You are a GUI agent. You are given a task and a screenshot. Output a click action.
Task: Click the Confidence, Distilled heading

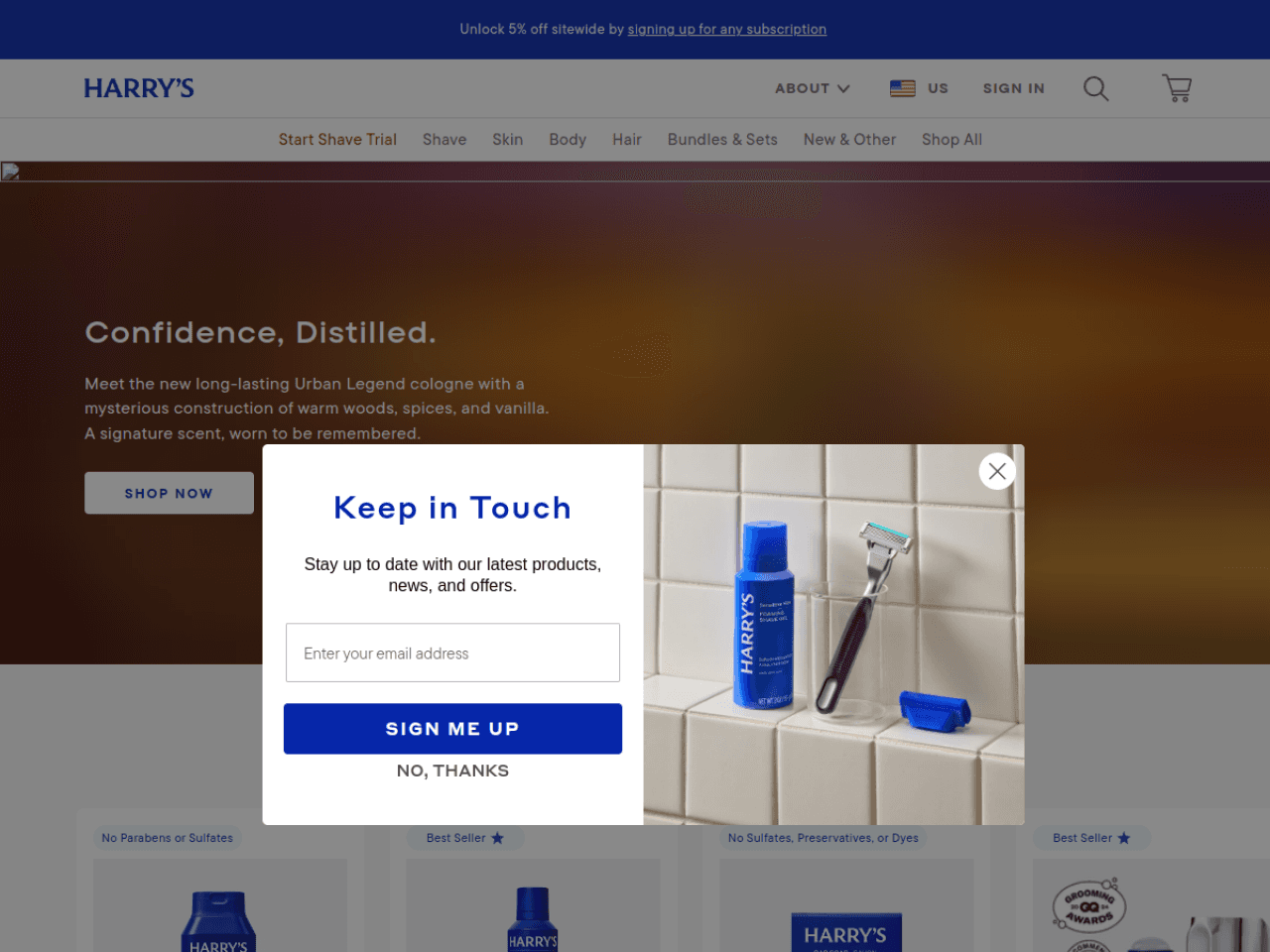pyautogui.click(x=260, y=332)
